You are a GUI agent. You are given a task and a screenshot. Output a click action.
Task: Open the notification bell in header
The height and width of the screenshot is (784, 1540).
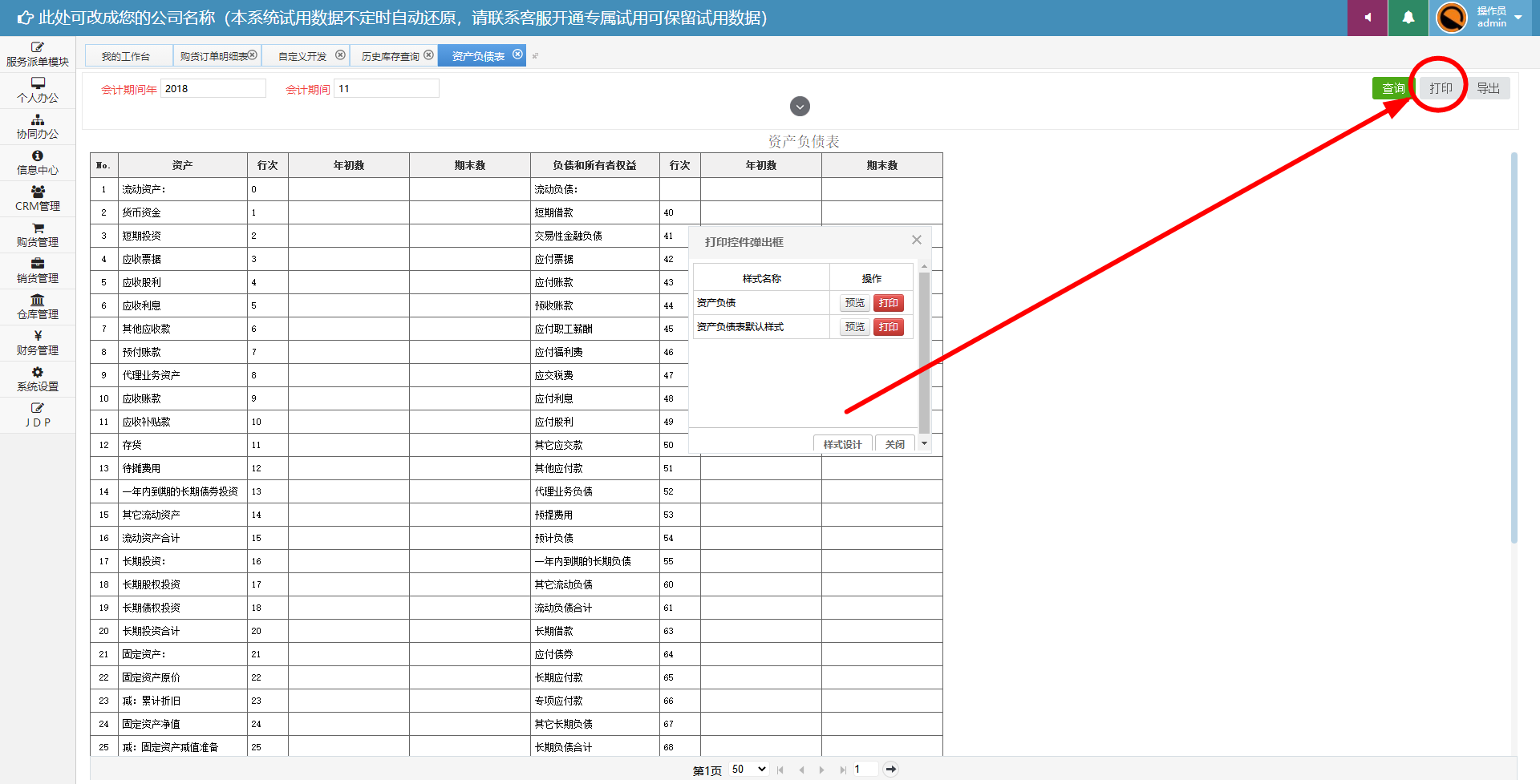1408,18
